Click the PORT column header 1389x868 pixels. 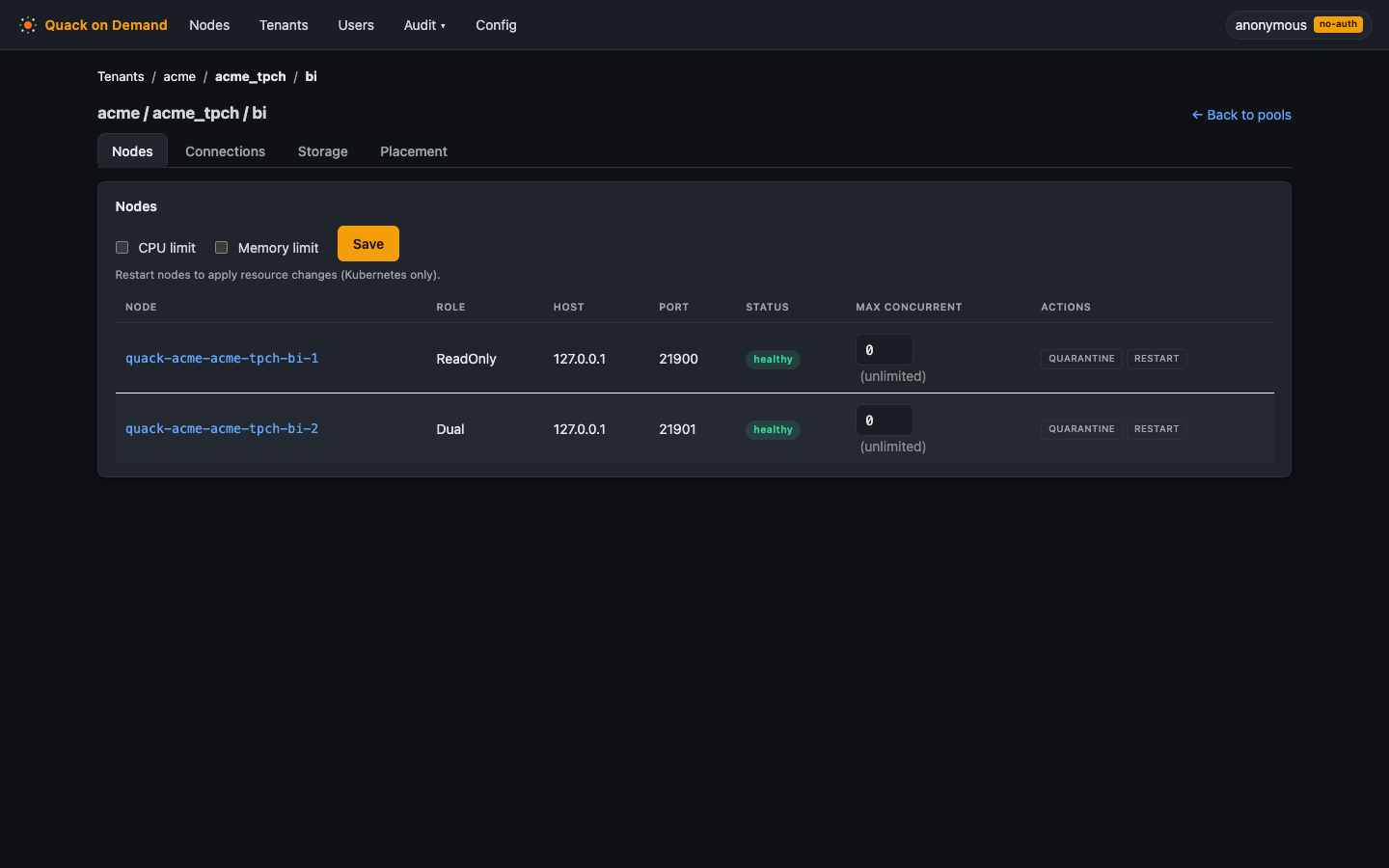673,307
